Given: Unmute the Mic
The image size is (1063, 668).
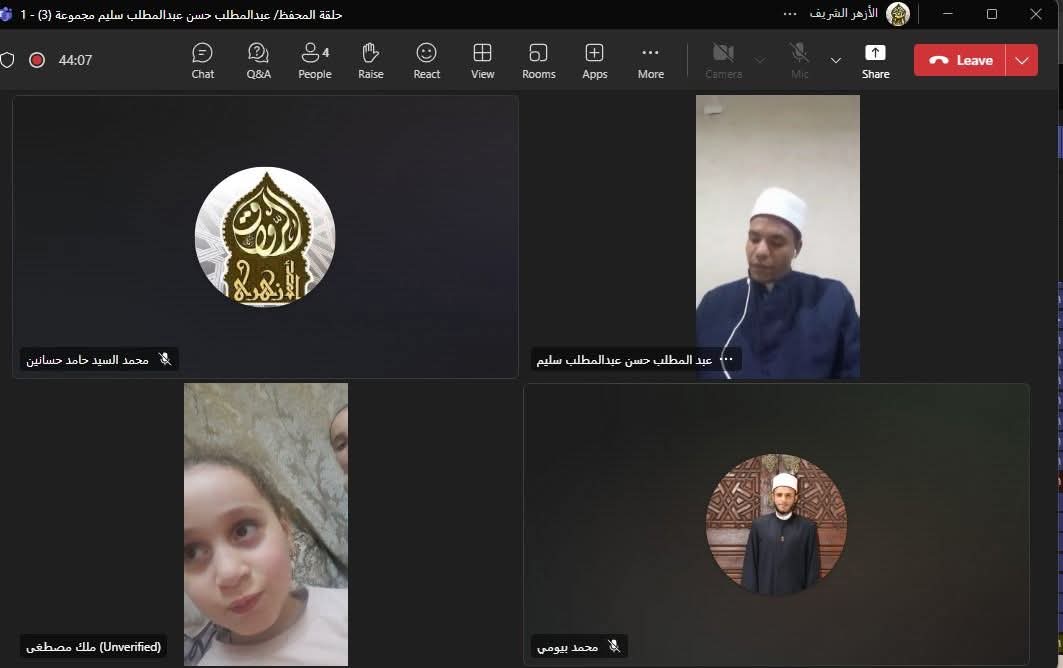Looking at the screenshot, I should coord(799,60).
